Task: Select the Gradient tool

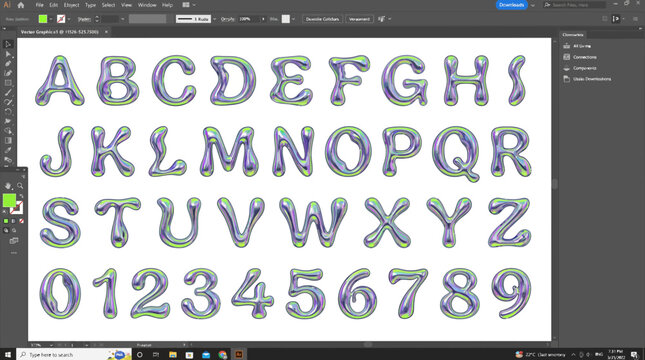Action: (x=8, y=140)
